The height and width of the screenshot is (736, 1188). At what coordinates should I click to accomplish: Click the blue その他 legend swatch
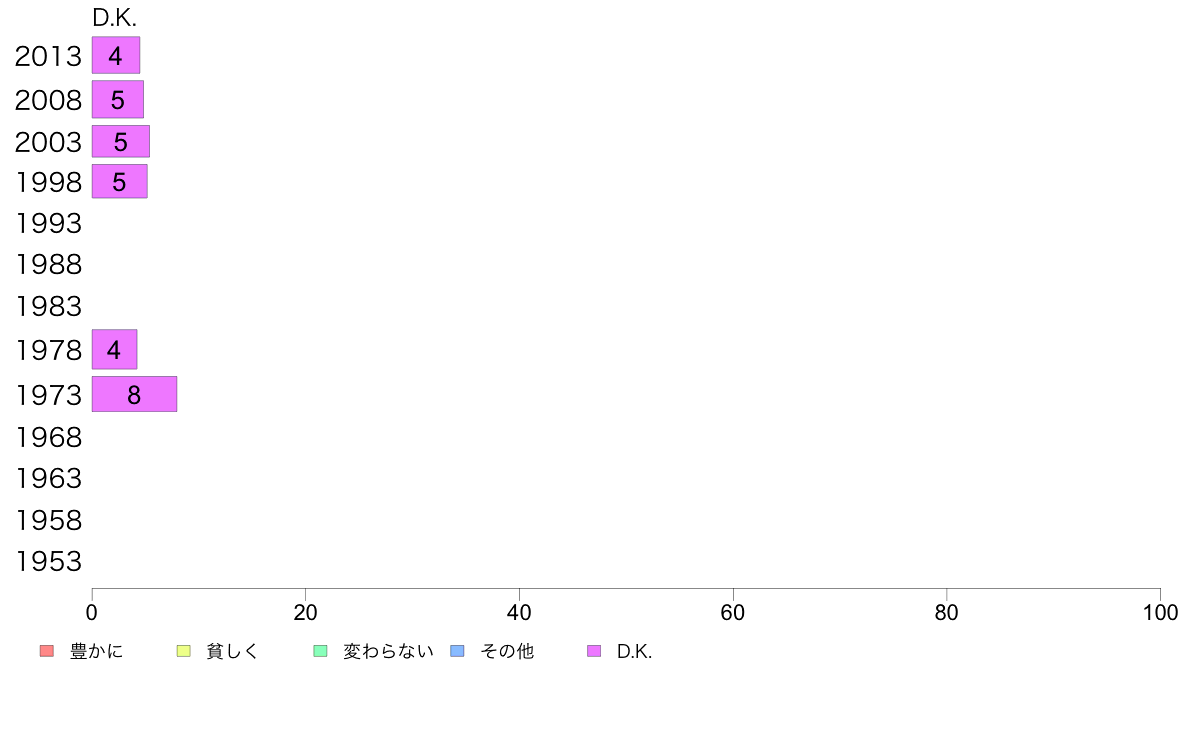(x=458, y=651)
